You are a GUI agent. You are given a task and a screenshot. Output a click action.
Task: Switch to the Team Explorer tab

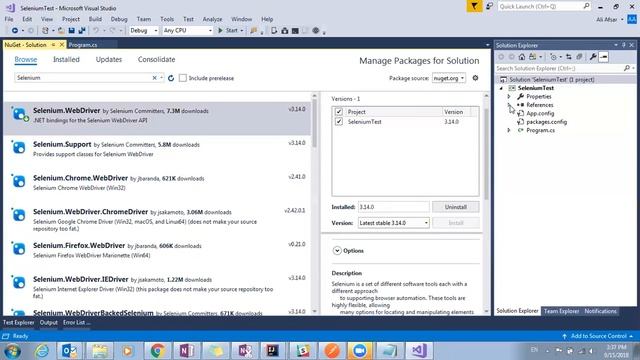coord(561,311)
